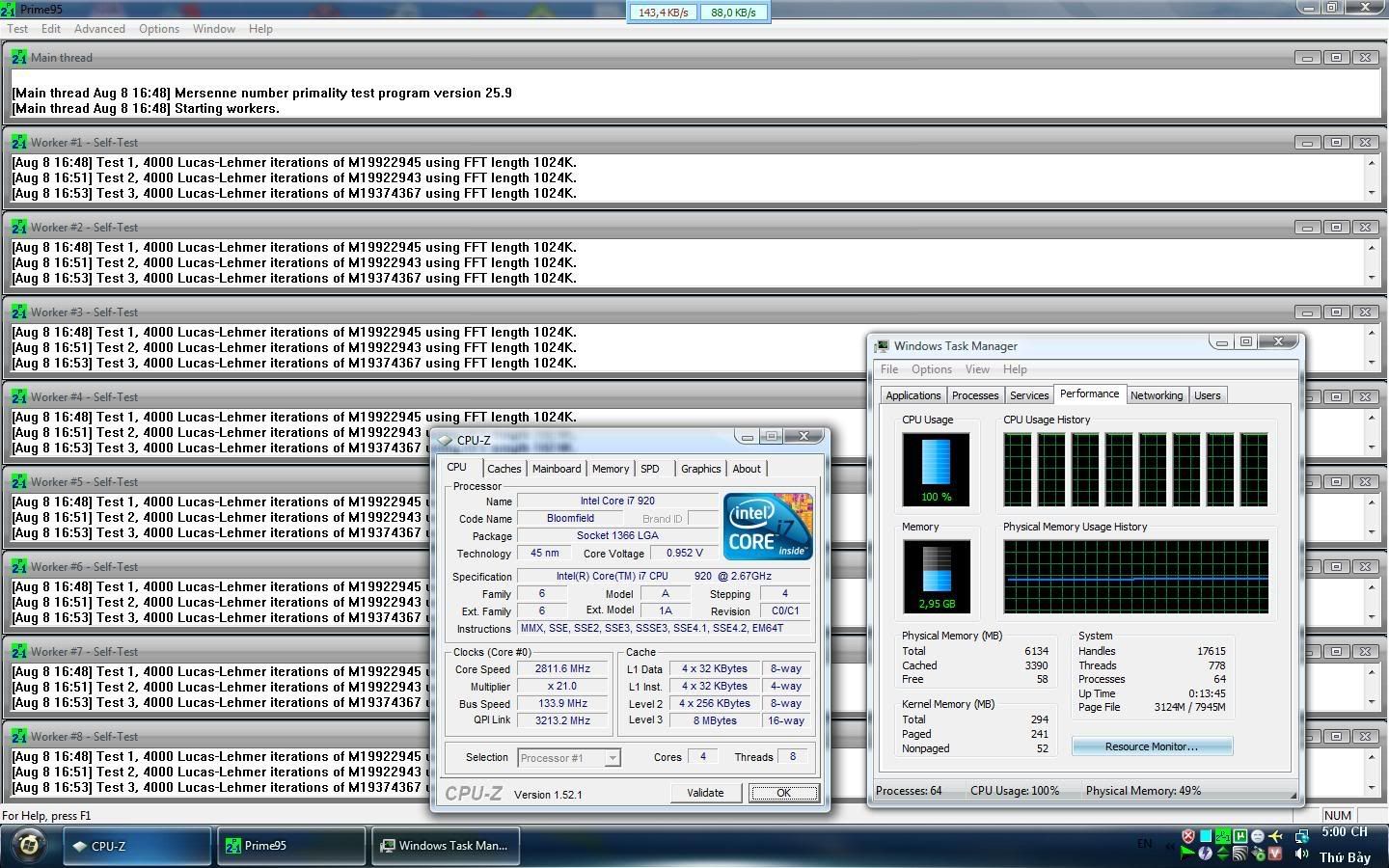
Task: Click the Core Voltage value 0.952 V
Action: point(684,554)
